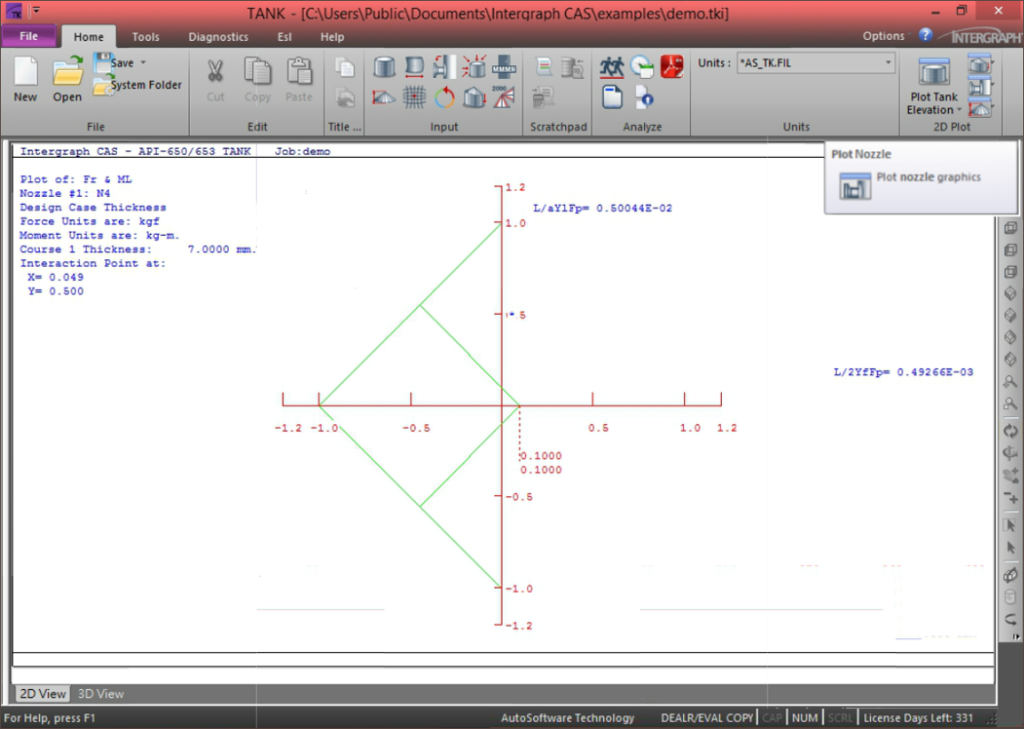Screen dimensions: 1024x729
Task: Click the blue help question mark icon
Action: (x=925, y=35)
